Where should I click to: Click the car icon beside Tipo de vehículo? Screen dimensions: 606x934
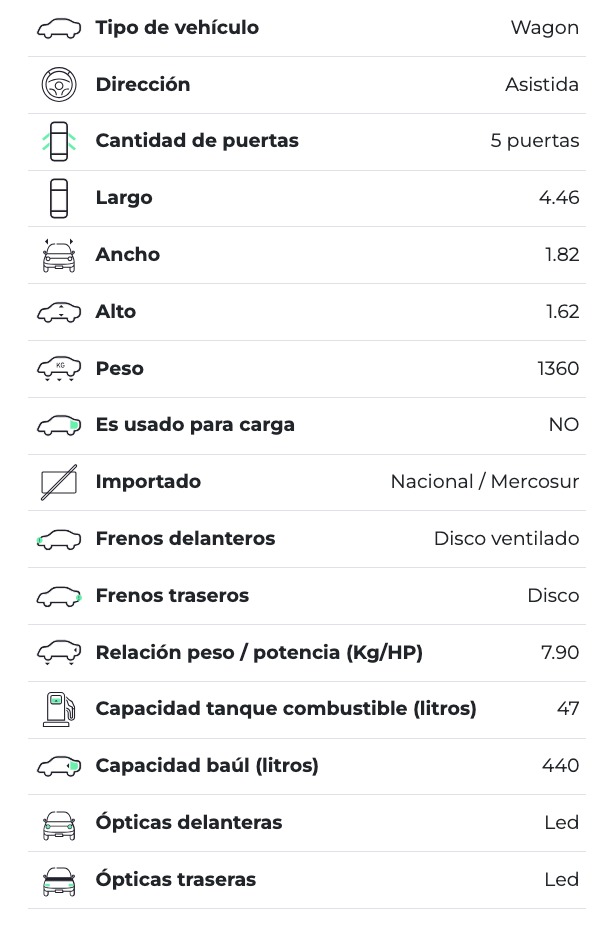point(59,28)
